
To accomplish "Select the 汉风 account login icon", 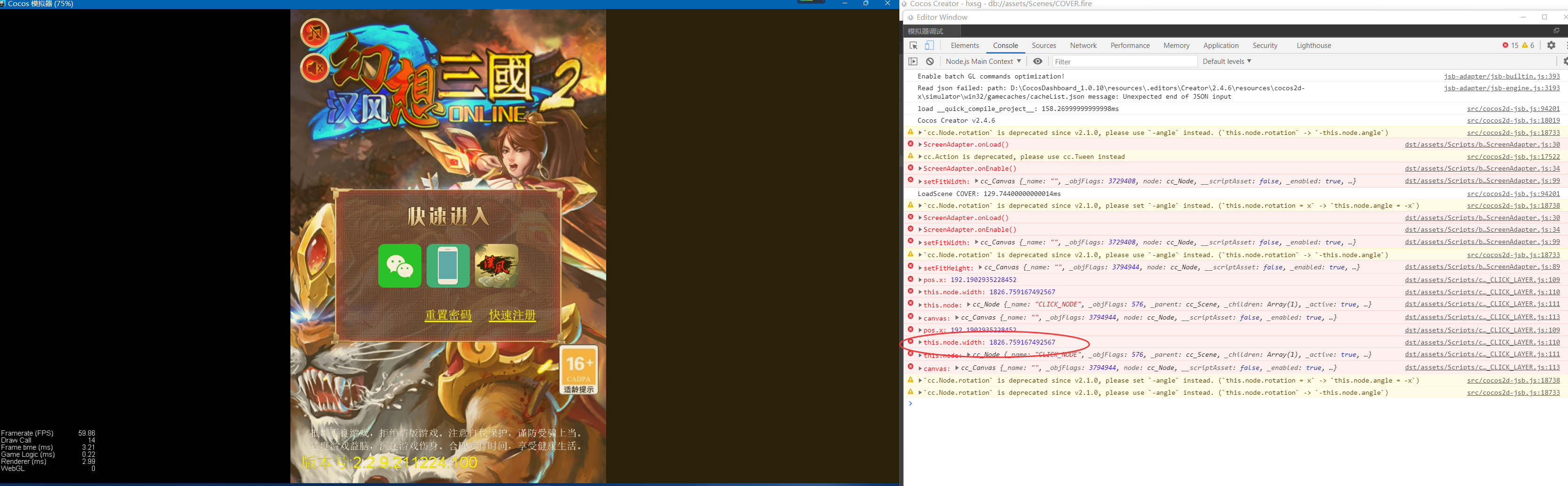I will coord(497,266).
